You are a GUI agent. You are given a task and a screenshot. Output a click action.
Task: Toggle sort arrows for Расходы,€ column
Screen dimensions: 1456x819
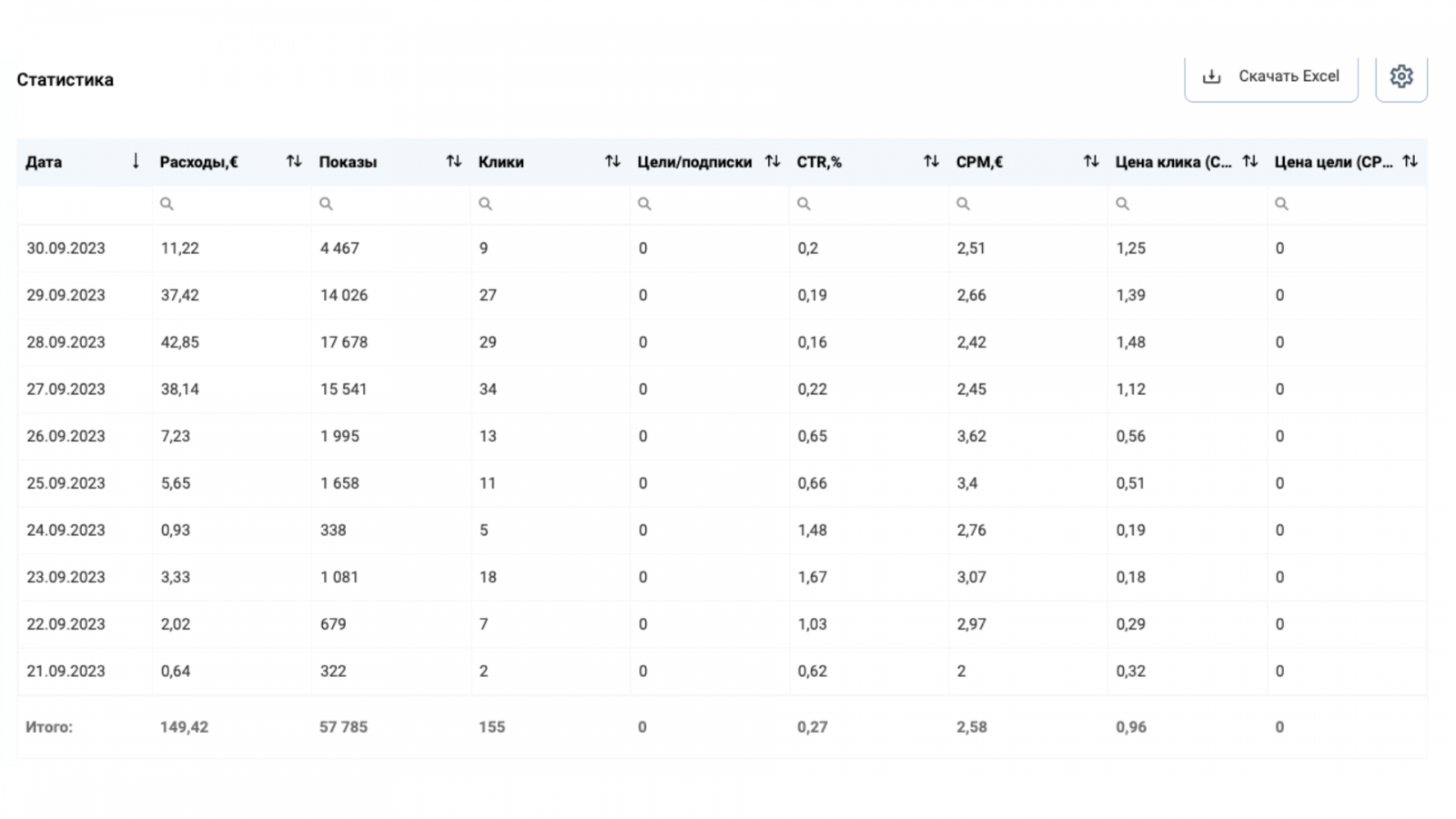click(294, 161)
